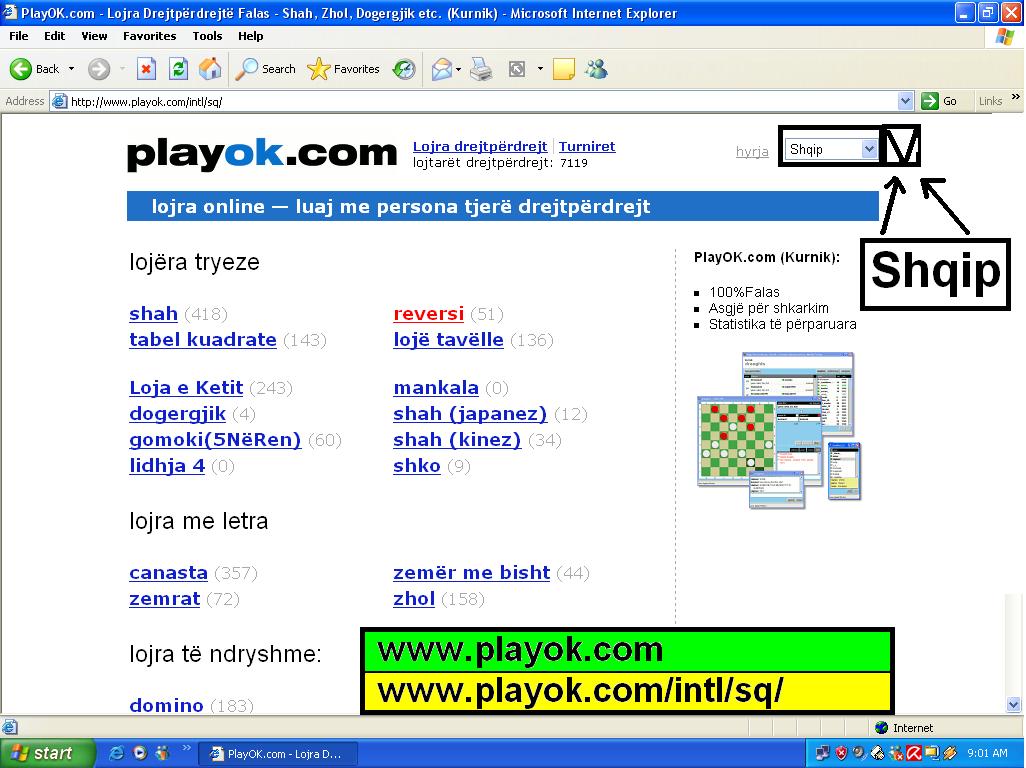Refresh the page using Refresh icon
Screen dimensions: 1026x768
[178, 69]
